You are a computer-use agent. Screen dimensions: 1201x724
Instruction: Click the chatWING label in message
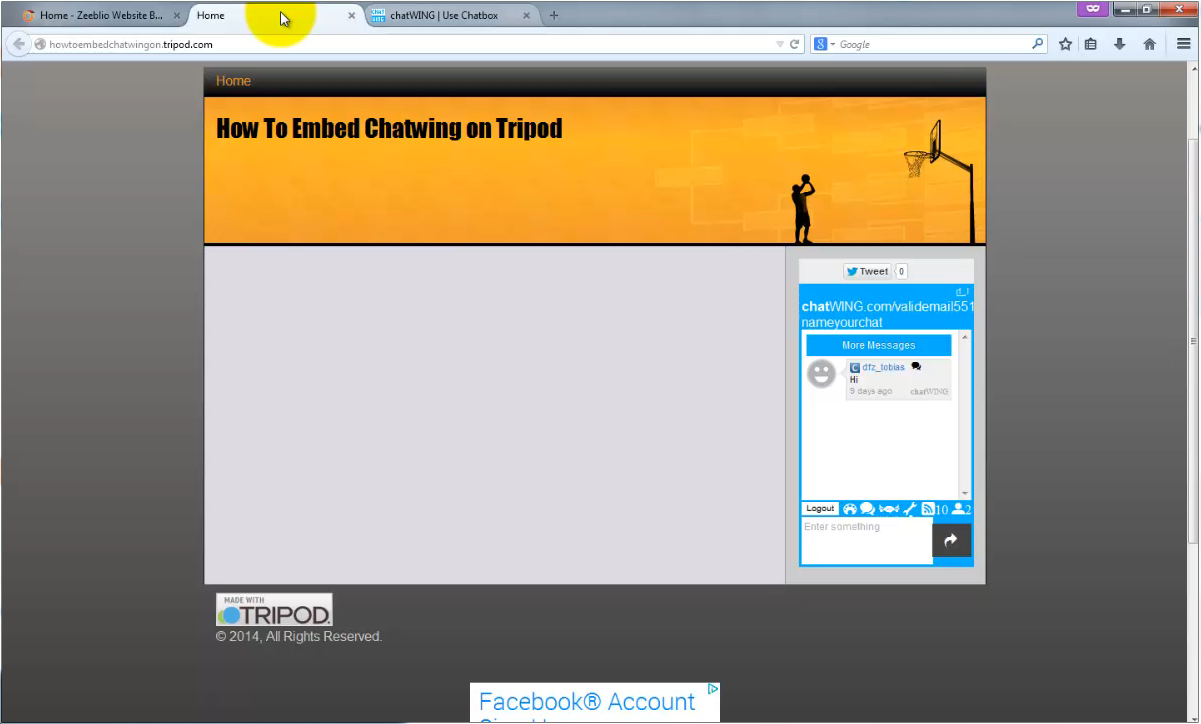coord(929,392)
